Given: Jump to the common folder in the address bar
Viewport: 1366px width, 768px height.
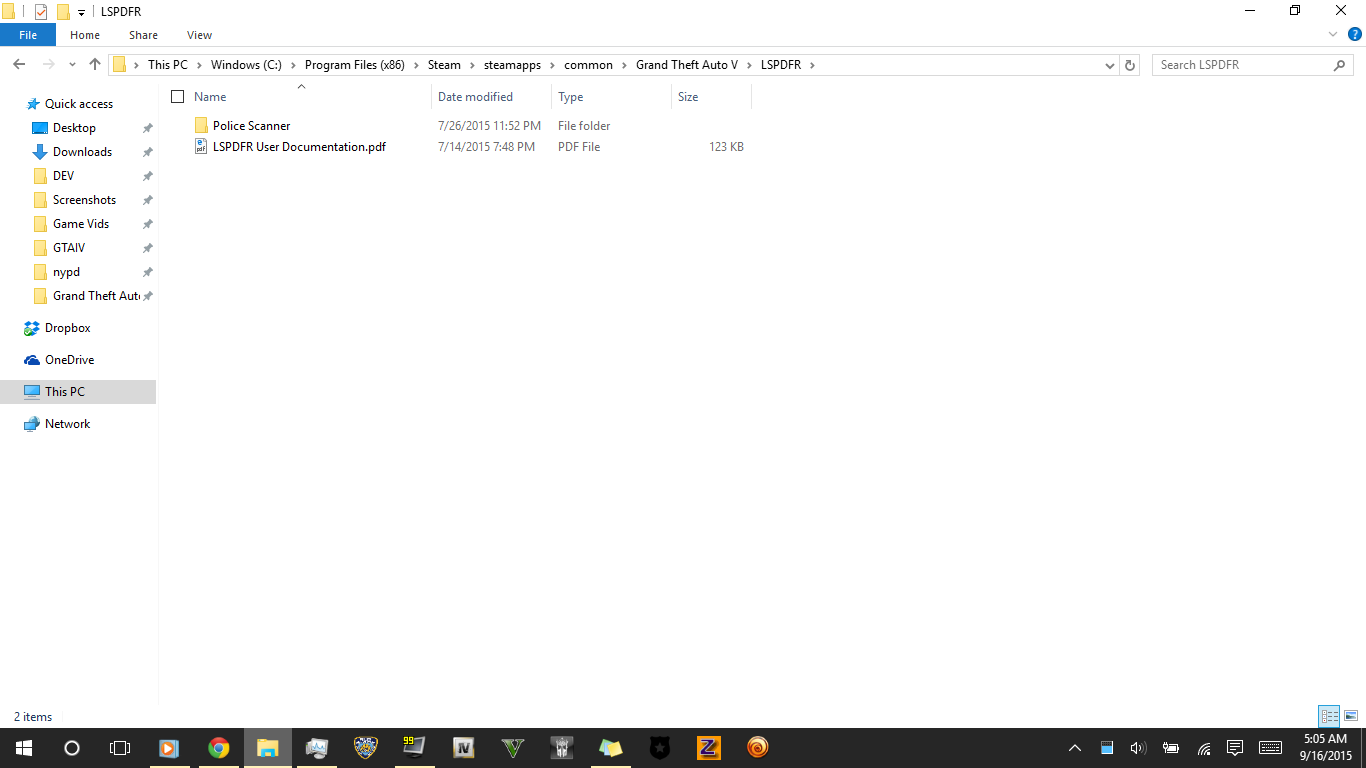Looking at the screenshot, I should point(588,65).
